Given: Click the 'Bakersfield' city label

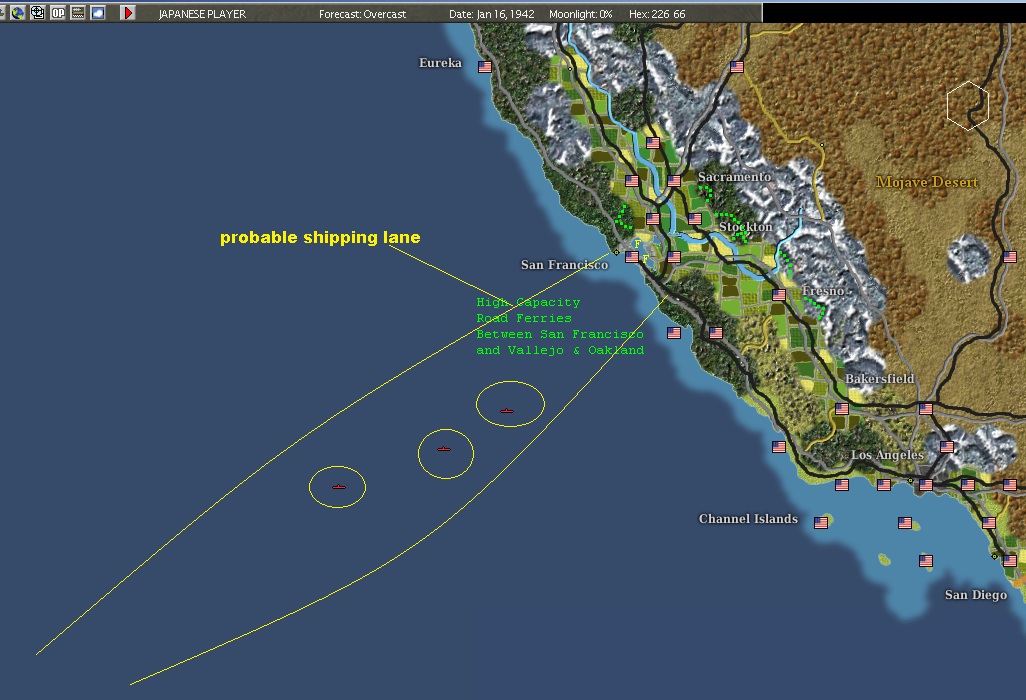Looking at the screenshot, I should coord(879,378).
